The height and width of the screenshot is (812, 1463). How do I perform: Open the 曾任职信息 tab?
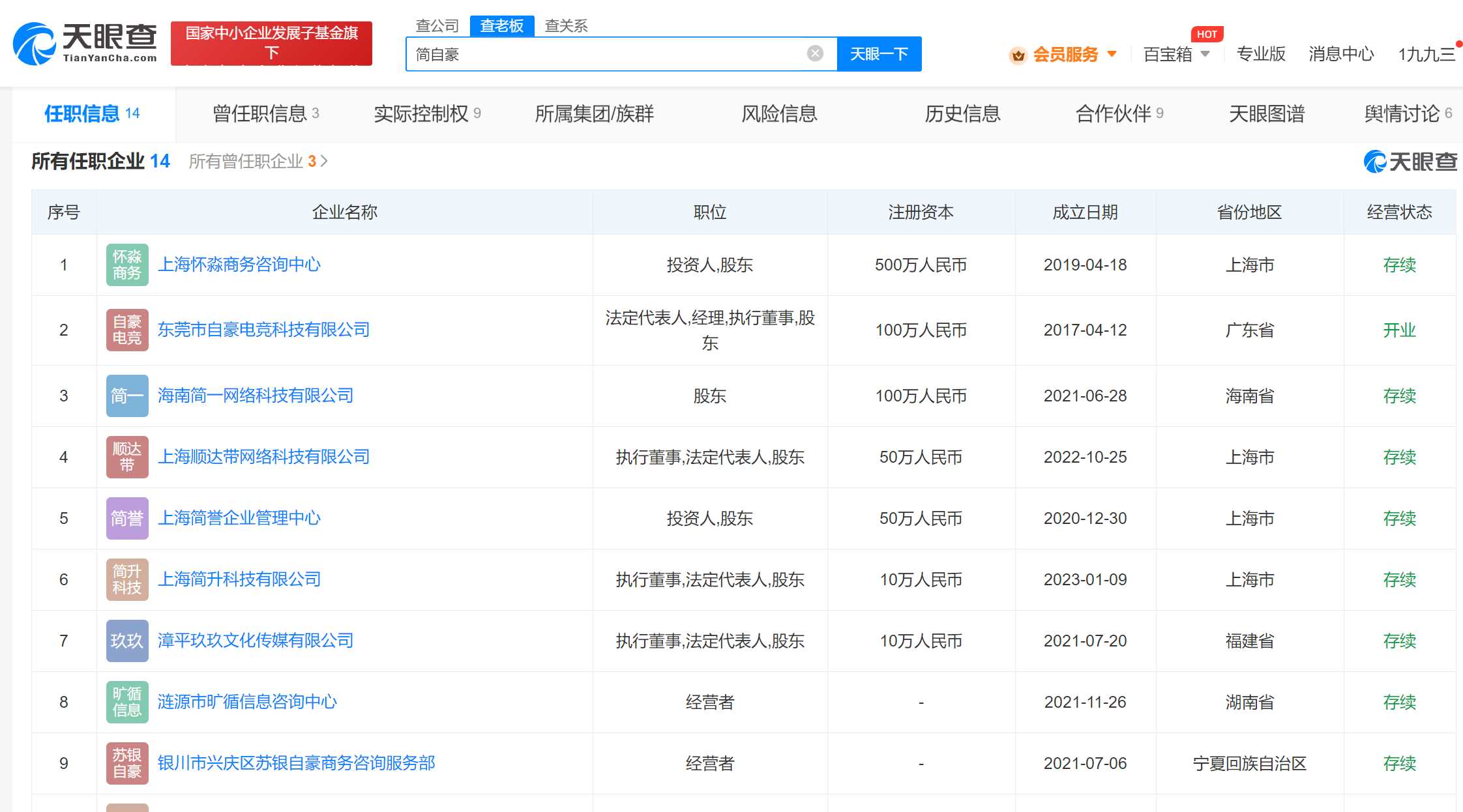click(x=266, y=114)
